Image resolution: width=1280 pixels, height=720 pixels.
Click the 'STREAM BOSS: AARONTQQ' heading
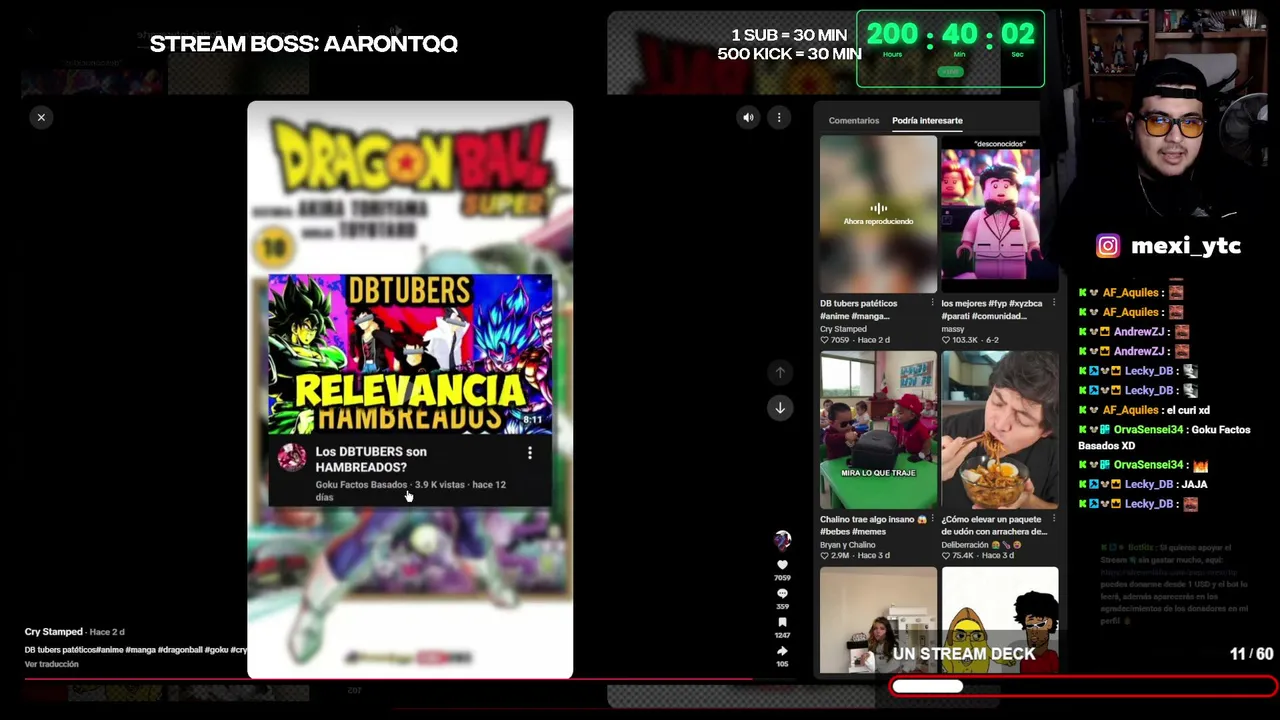pyautogui.click(x=304, y=43)
